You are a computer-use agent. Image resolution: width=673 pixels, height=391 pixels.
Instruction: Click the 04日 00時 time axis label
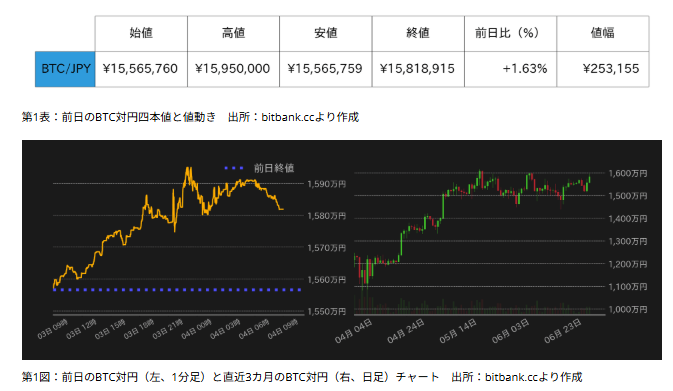coord(197,329)
